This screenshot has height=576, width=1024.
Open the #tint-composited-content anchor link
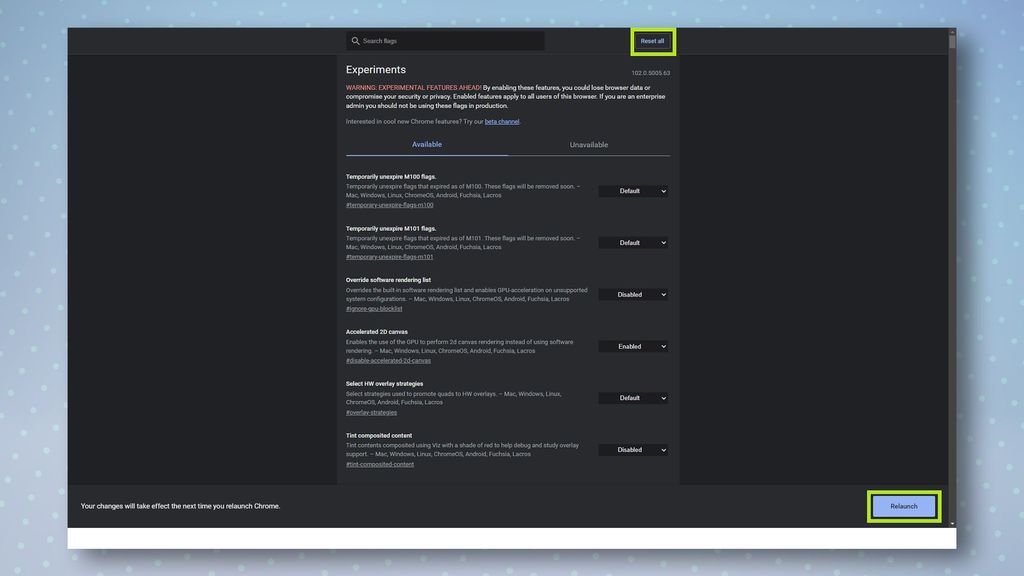pyautogui.click(x=379, y=464)
